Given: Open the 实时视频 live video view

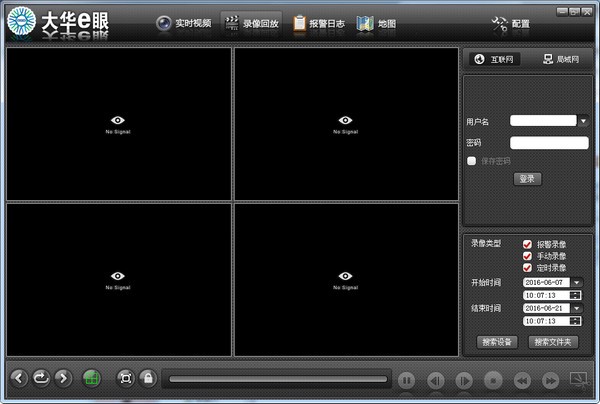Looking at the screenshot, I should 184,23.
